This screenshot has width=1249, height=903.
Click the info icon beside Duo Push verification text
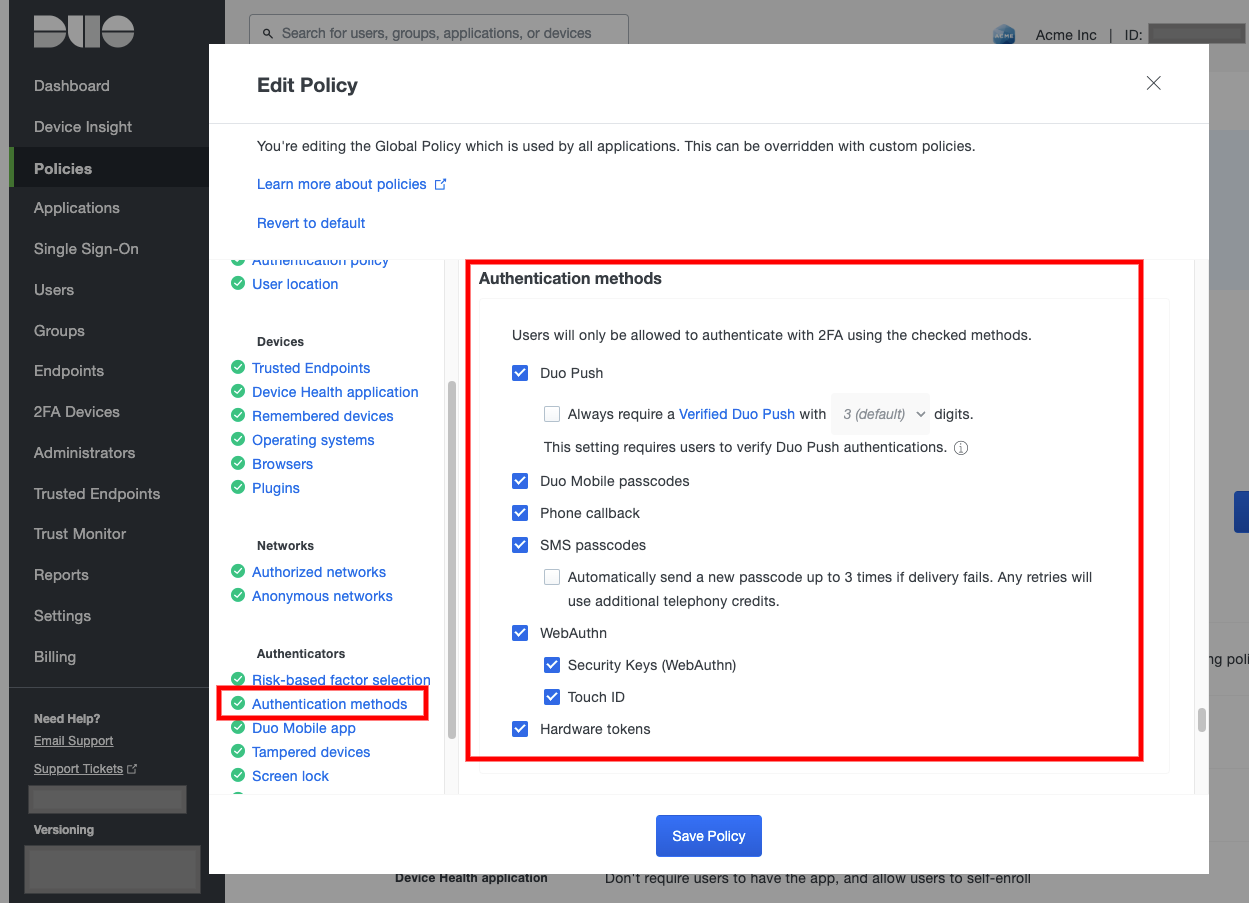(x=961, y=448)
